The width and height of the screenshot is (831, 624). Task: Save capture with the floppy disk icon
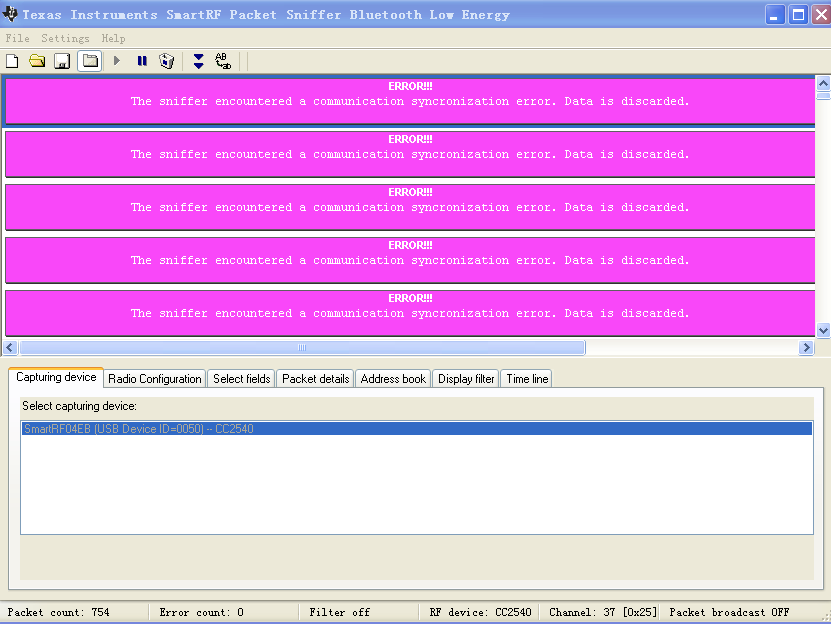click(62, 61)
